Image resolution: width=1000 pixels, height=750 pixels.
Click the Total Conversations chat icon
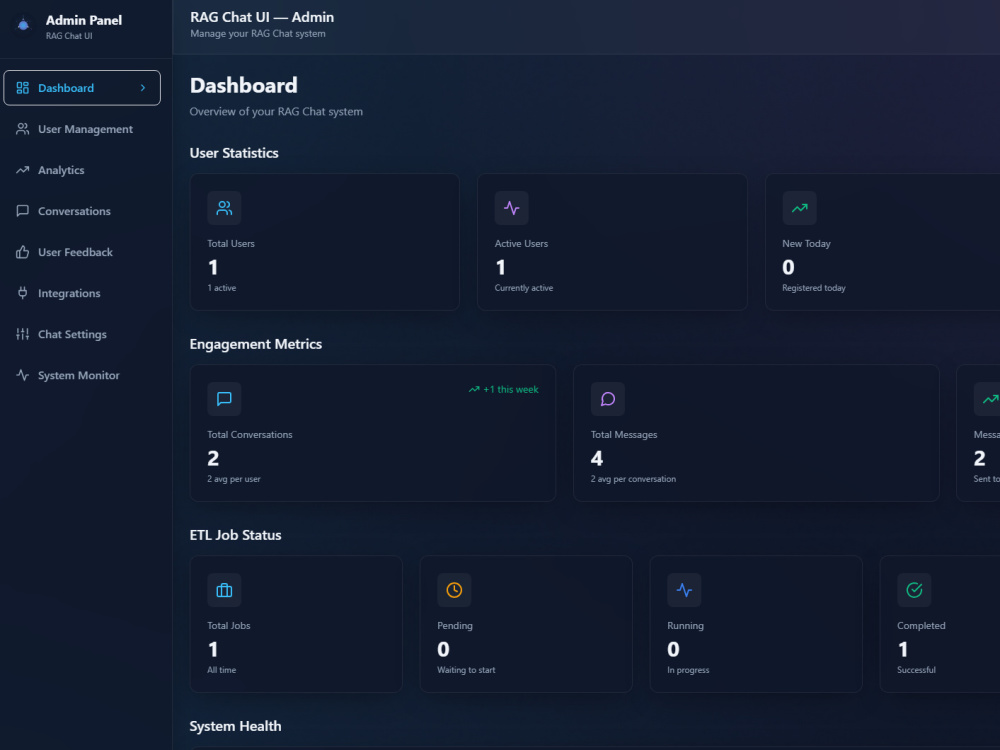point(224,399)
